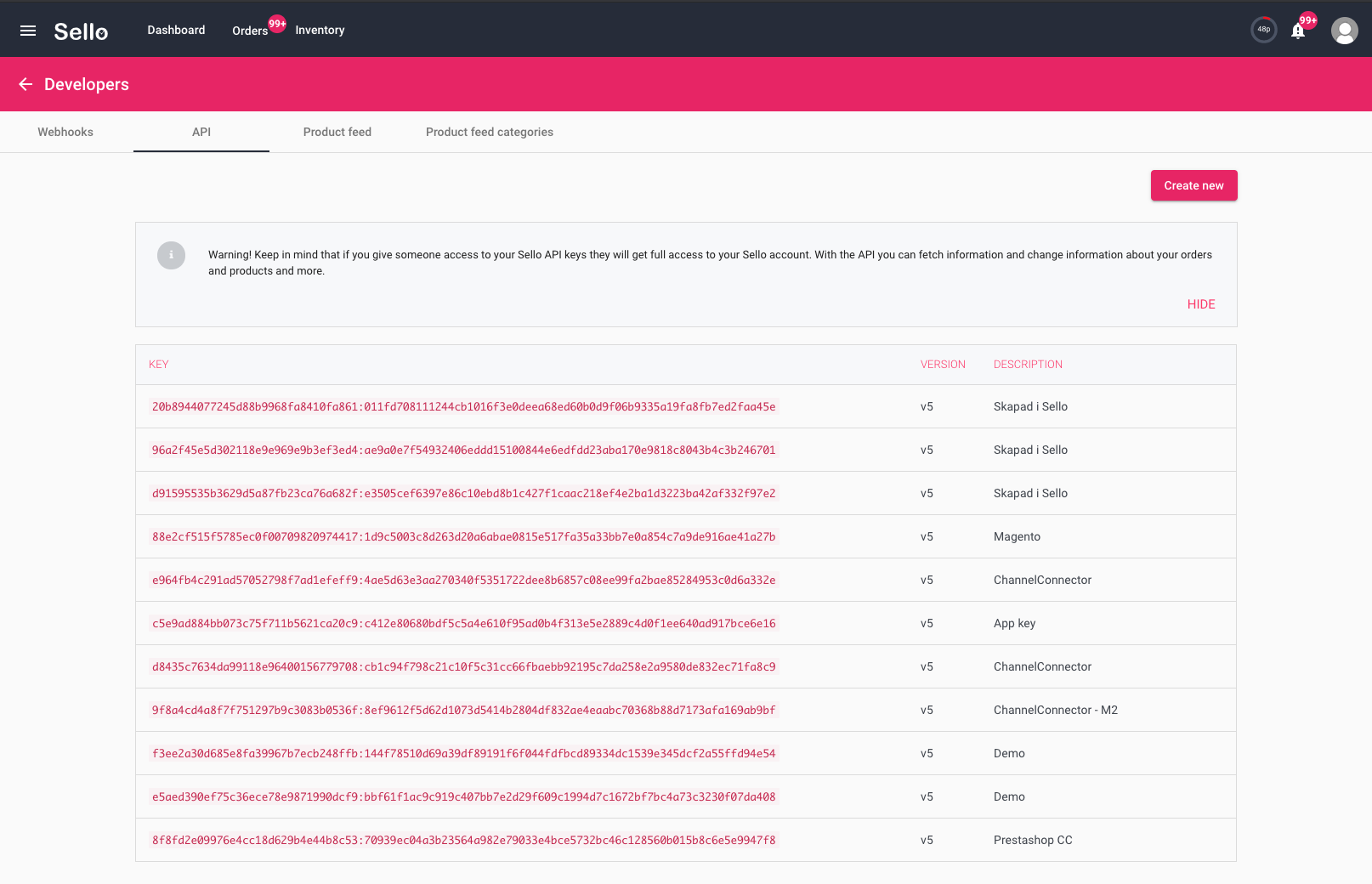Viewport: 1372px width, 884px height.
Task: Click the v5 version in the Prestashop CC row
Action: [x=927, y=841]
